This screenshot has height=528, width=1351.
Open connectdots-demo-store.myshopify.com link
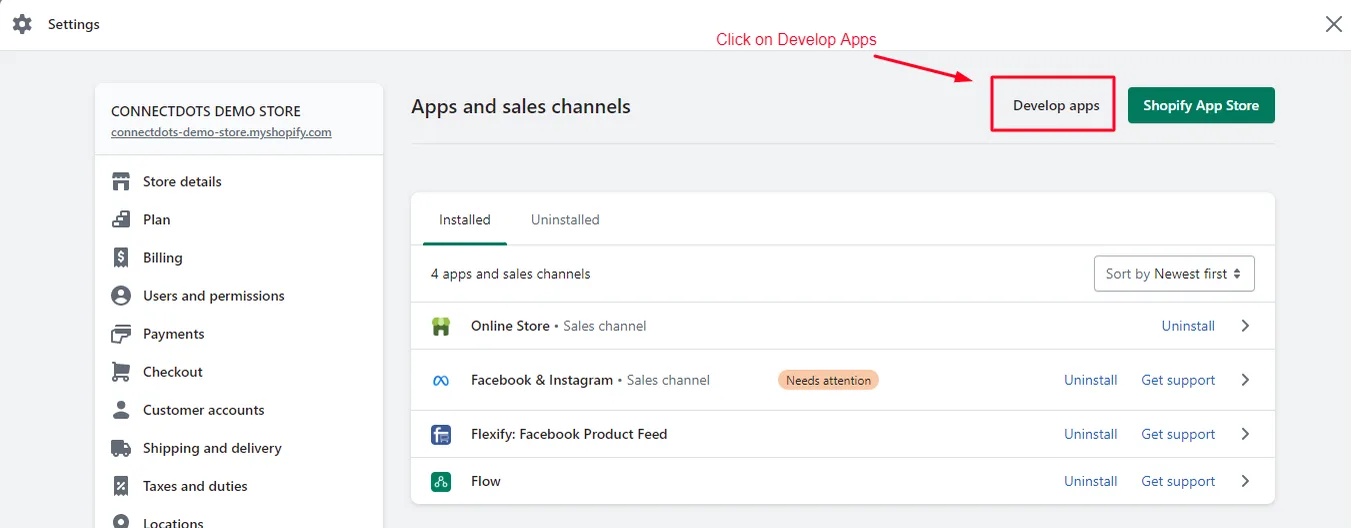click(221, 132)
